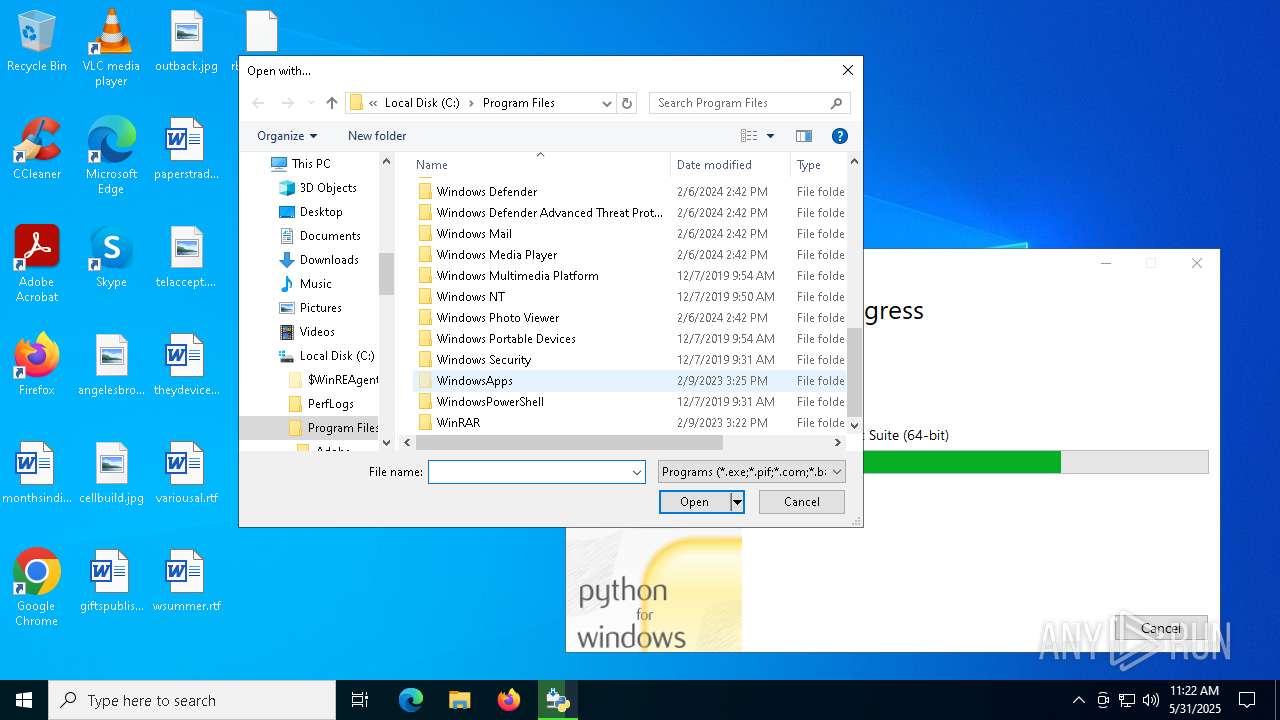1280x720 pixels.
Task: Click the Up to parent folder arrow
Action: pos(332,103)
